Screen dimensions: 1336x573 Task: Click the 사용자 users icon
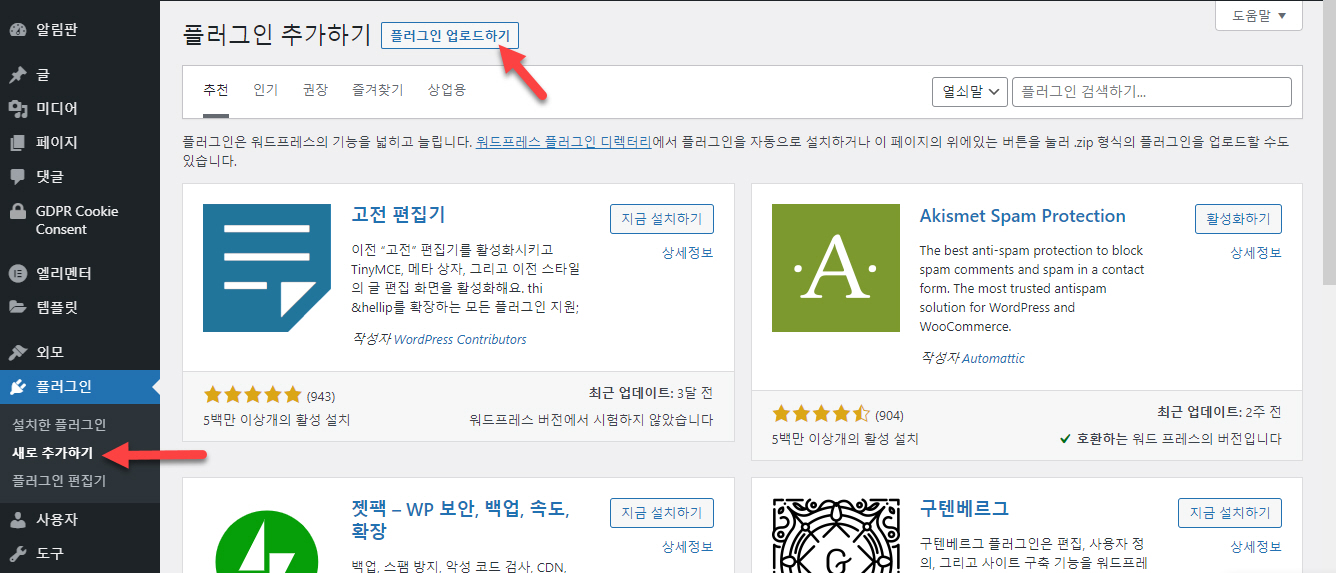(17, 520)
